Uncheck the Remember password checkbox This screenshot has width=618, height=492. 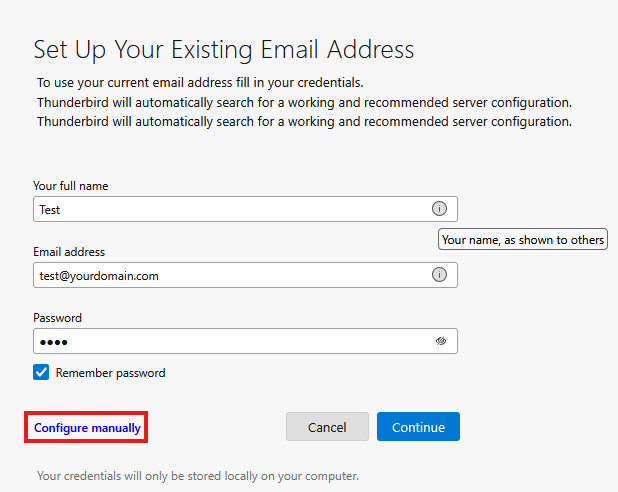[41, 373]
